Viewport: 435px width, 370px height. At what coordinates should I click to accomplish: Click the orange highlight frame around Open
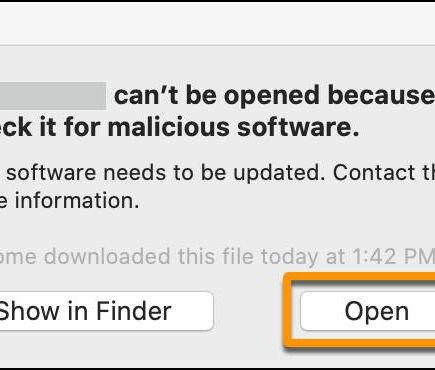tap(360, 311)
